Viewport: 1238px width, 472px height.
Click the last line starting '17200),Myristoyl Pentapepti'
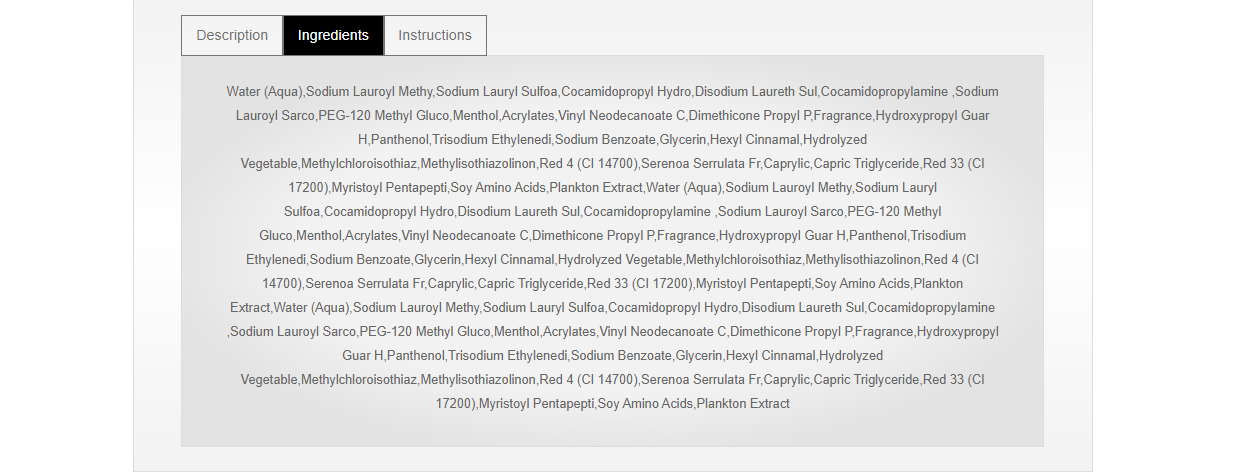click(x=612, y=404)
